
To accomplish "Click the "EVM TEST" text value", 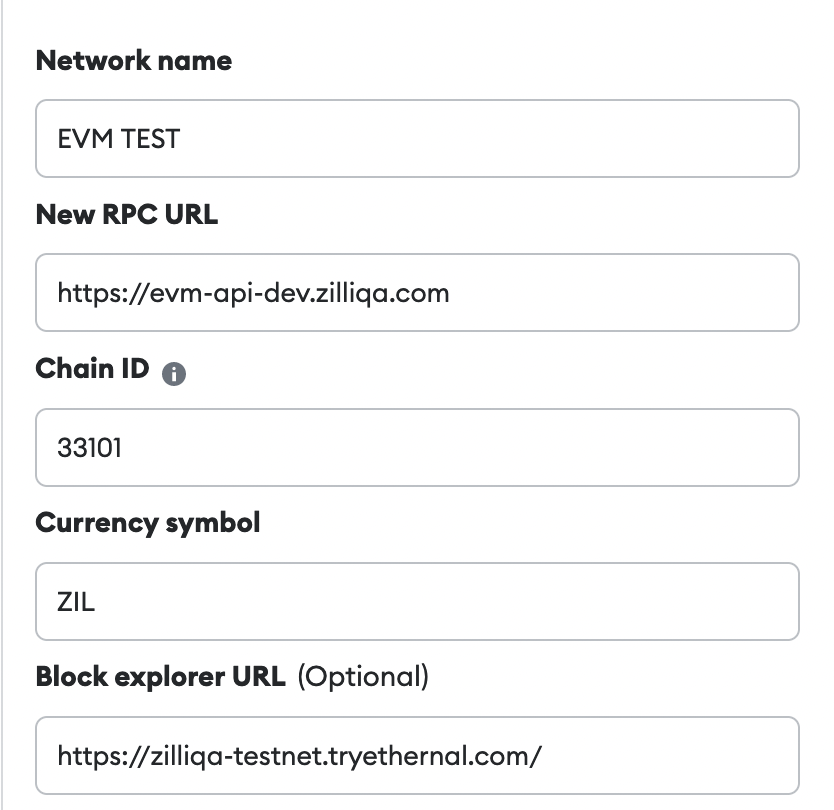I will coord(118,139).
